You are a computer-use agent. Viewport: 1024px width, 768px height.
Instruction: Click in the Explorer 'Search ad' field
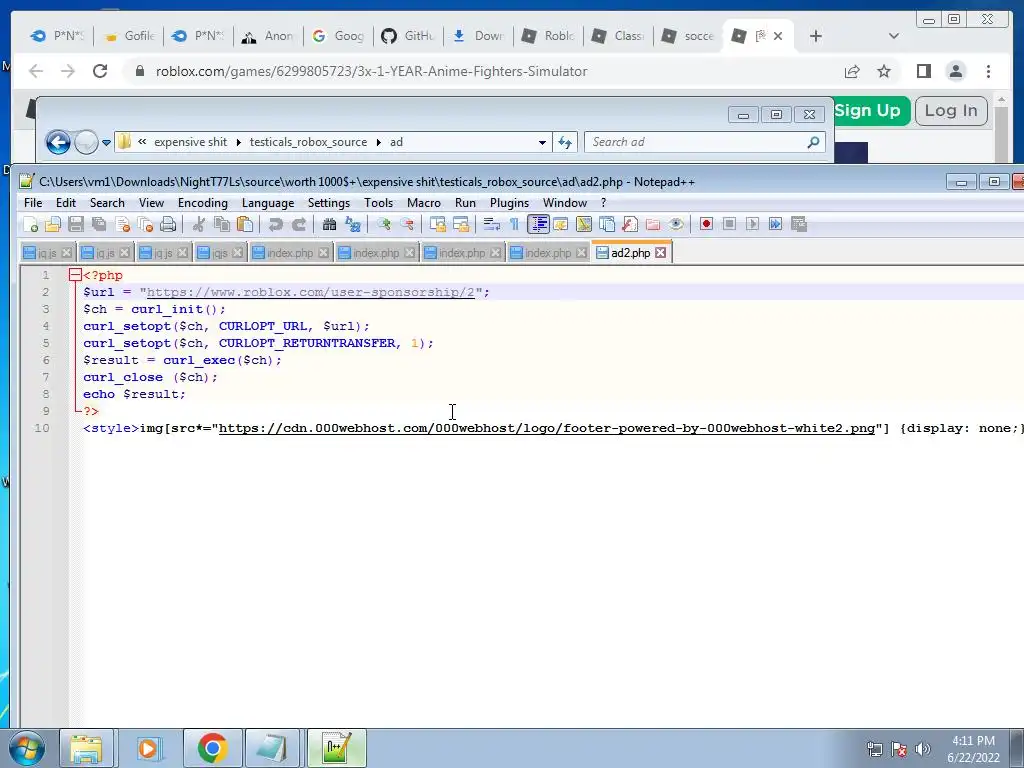705,142
